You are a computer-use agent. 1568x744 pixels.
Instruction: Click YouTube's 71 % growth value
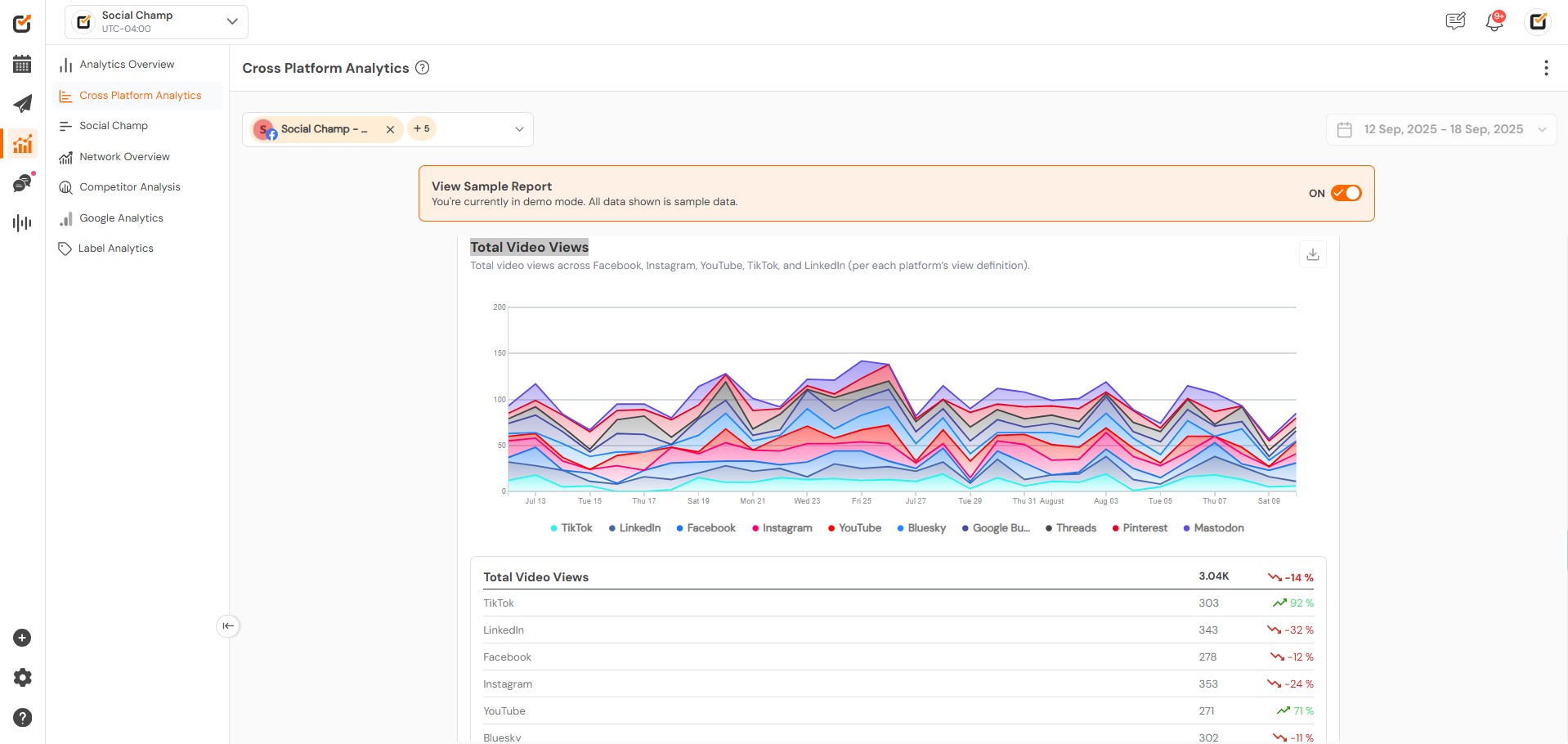(1295, 711)
